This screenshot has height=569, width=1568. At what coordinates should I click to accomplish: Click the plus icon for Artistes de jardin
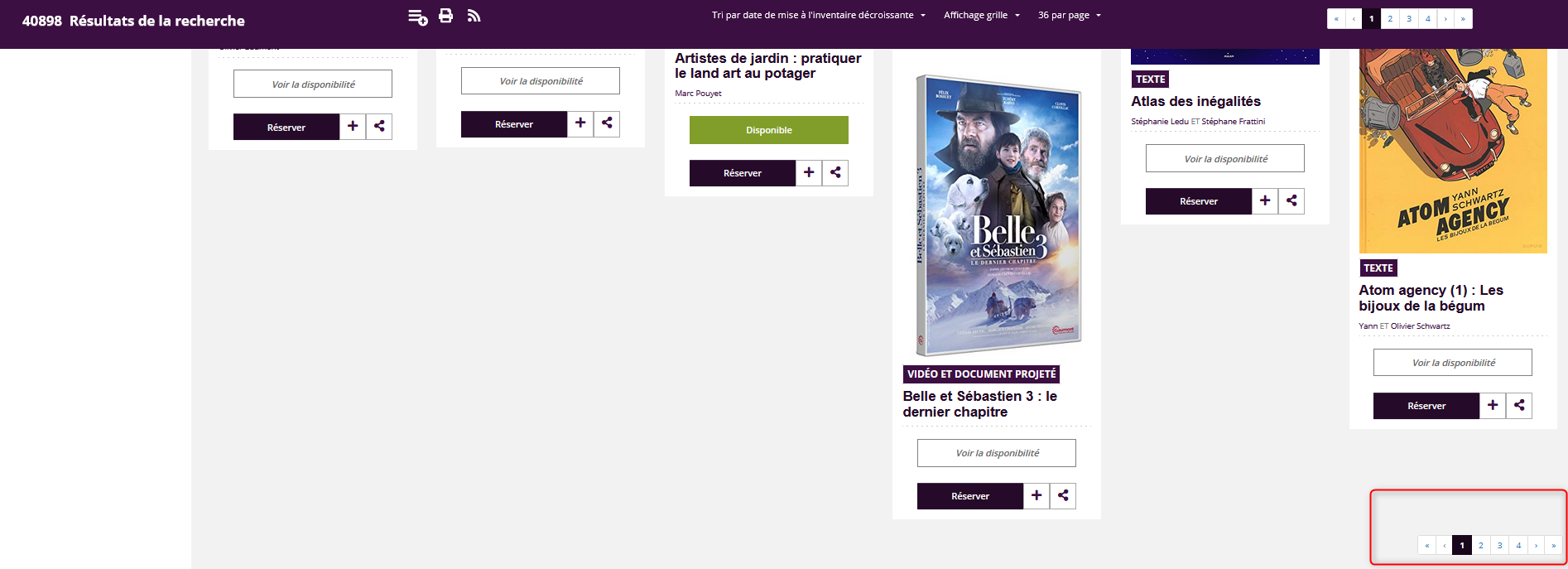tap(809, 173)
